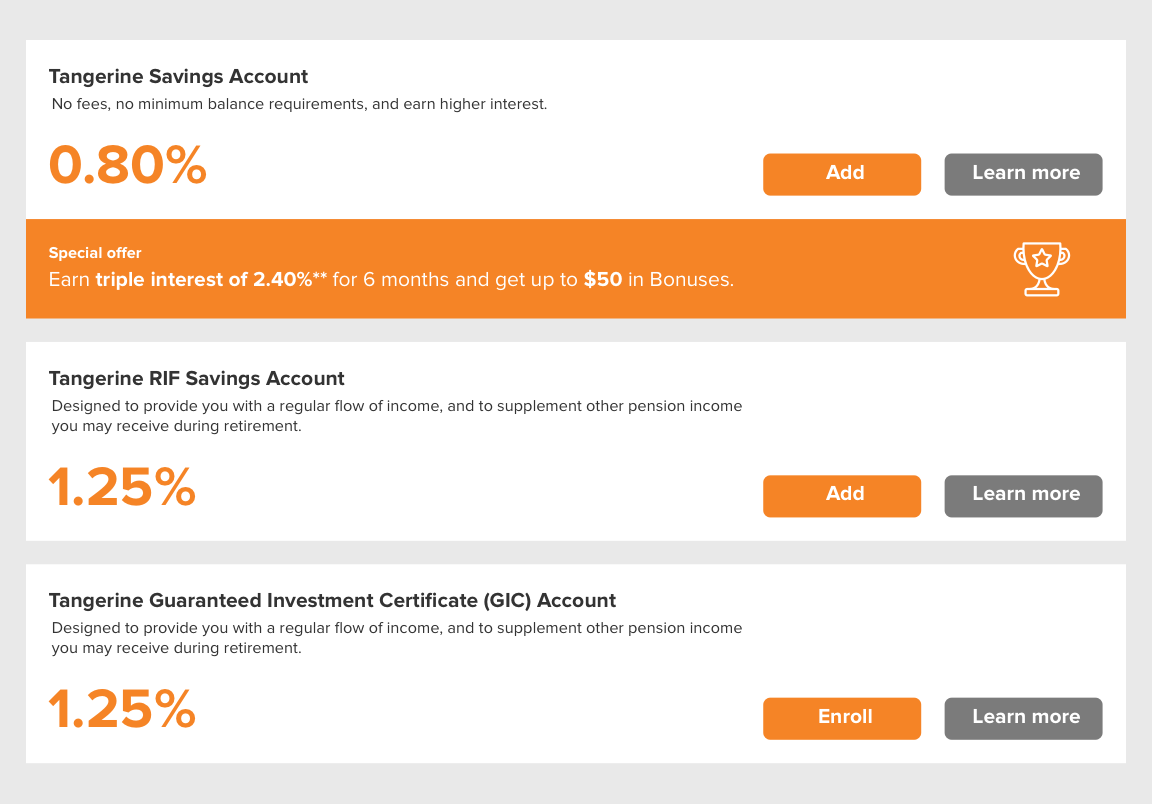Click the 0.80% savings interest rate

click(x=128, y=165)
